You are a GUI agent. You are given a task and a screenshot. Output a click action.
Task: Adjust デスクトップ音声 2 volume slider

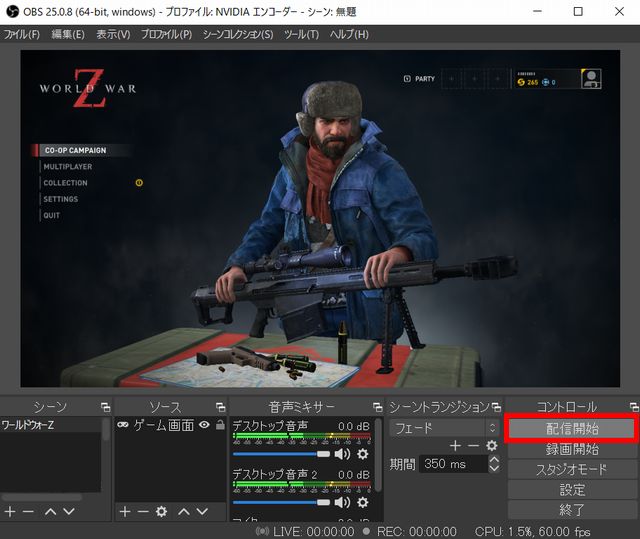281,502
